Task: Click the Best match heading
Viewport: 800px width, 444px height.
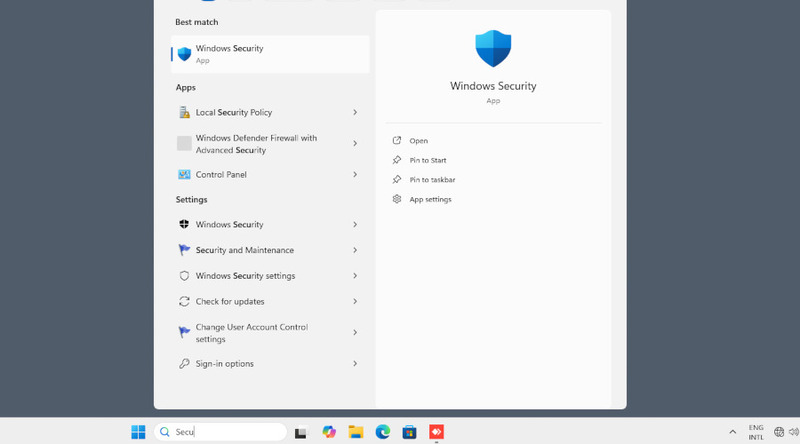Action: [x=196, y=22]
